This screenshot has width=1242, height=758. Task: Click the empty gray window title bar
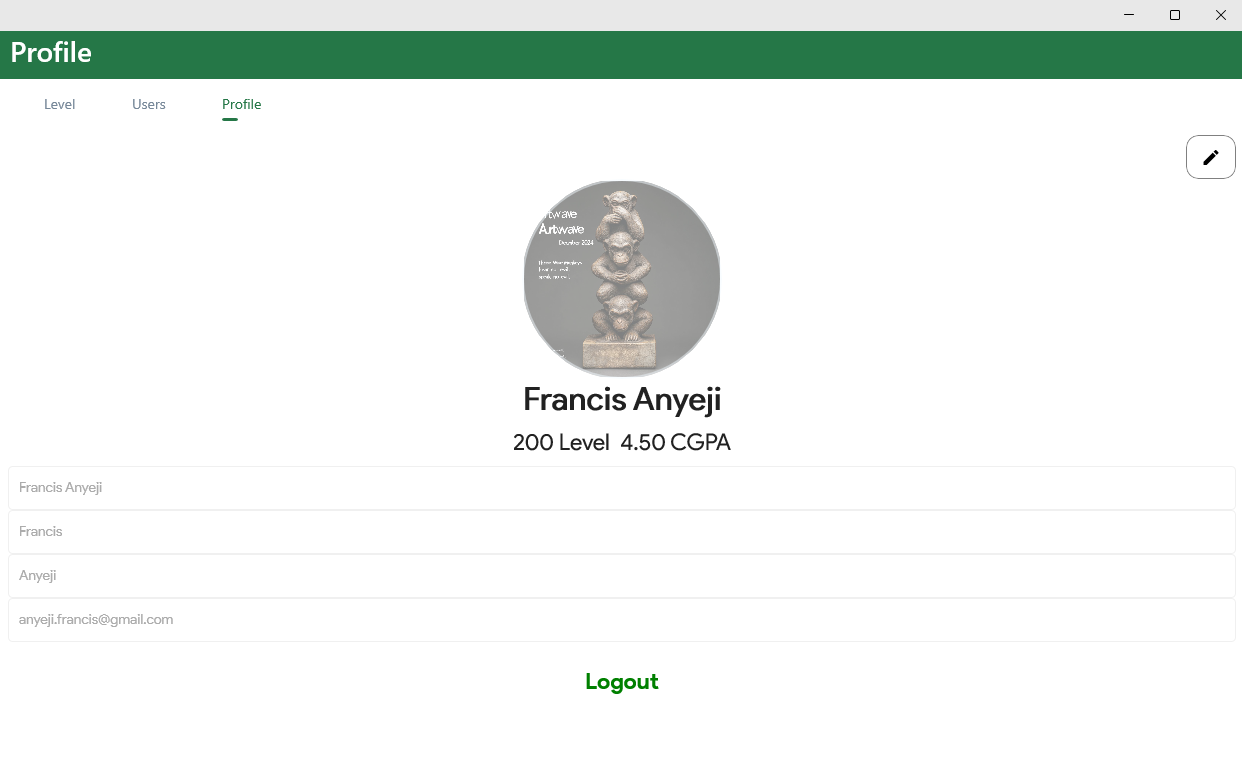tap(550, 15)
